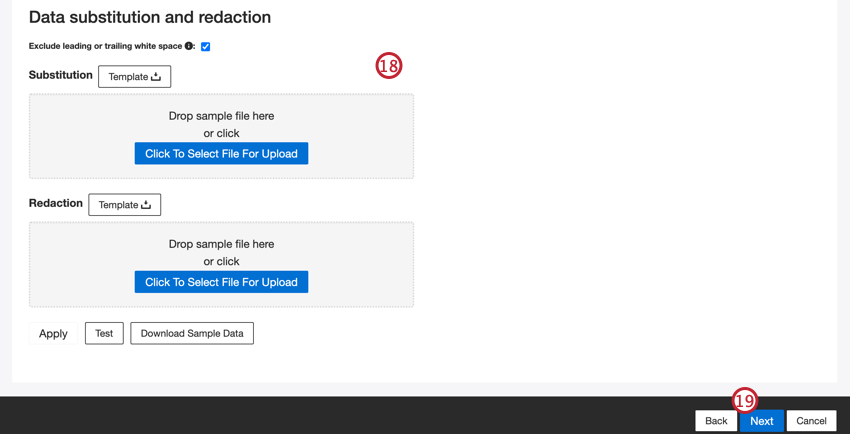The height and width of the screenshot is (434, 850).
Task: Click the Data substitution and redaction heading
Action: click(150, 17)
